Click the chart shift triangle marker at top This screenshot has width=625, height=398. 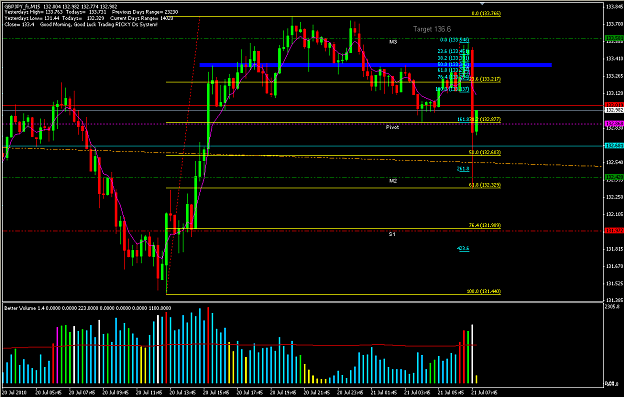coord(483,4)
